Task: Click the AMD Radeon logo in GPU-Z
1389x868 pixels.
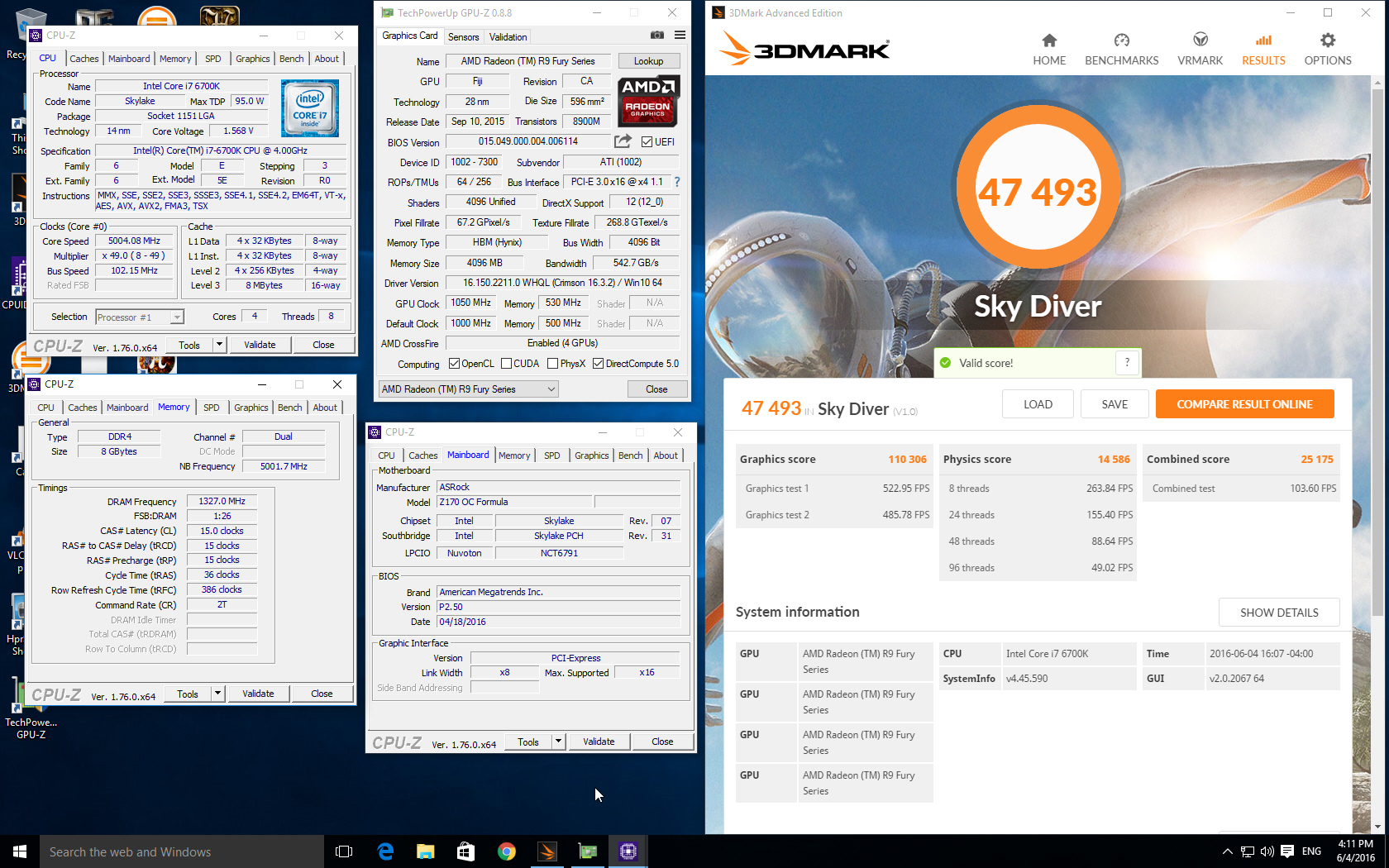Action: (x=649, y=100)
